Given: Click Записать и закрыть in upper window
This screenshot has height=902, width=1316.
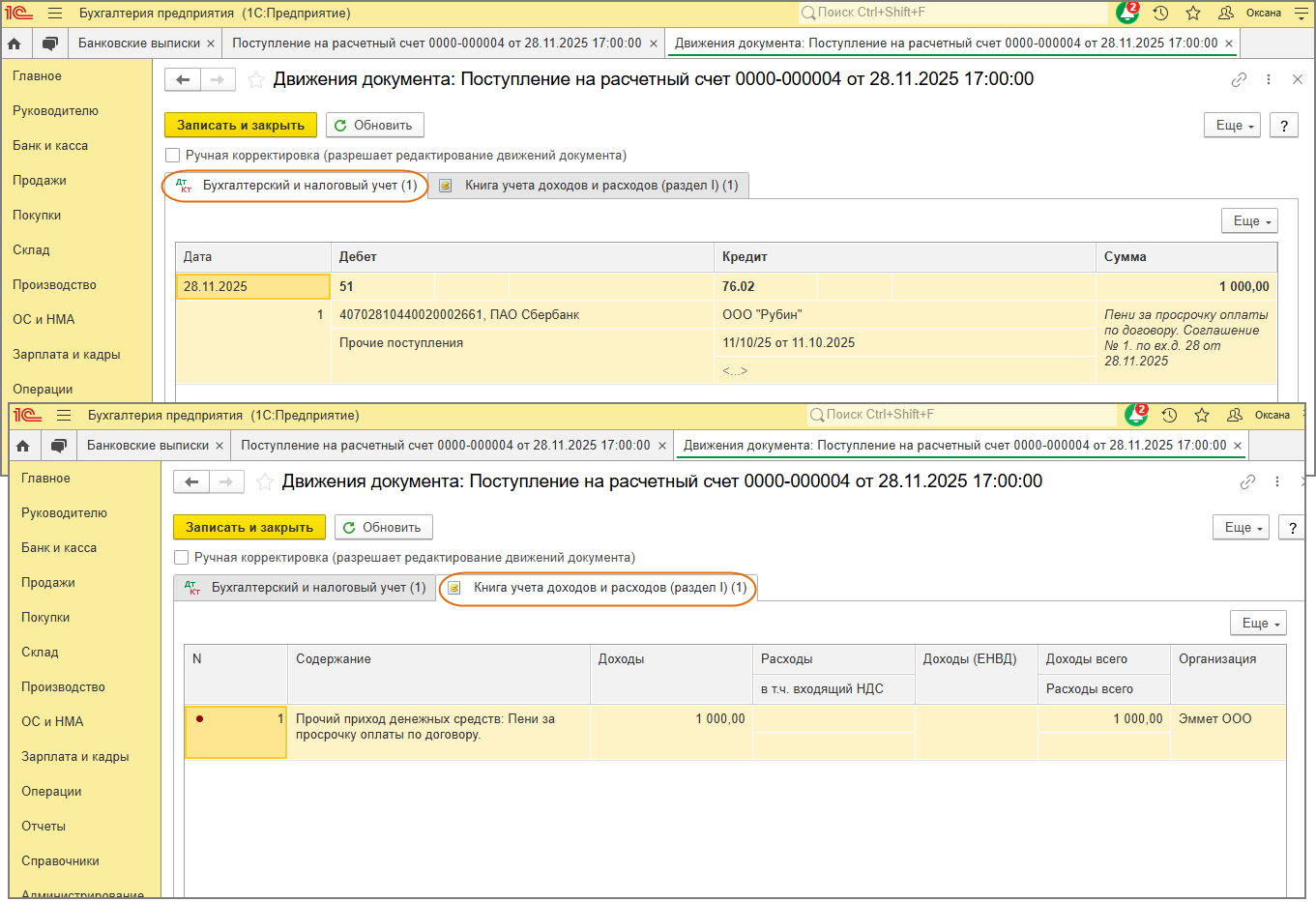Looking at the screenshot, I should (x=241, y=126).
